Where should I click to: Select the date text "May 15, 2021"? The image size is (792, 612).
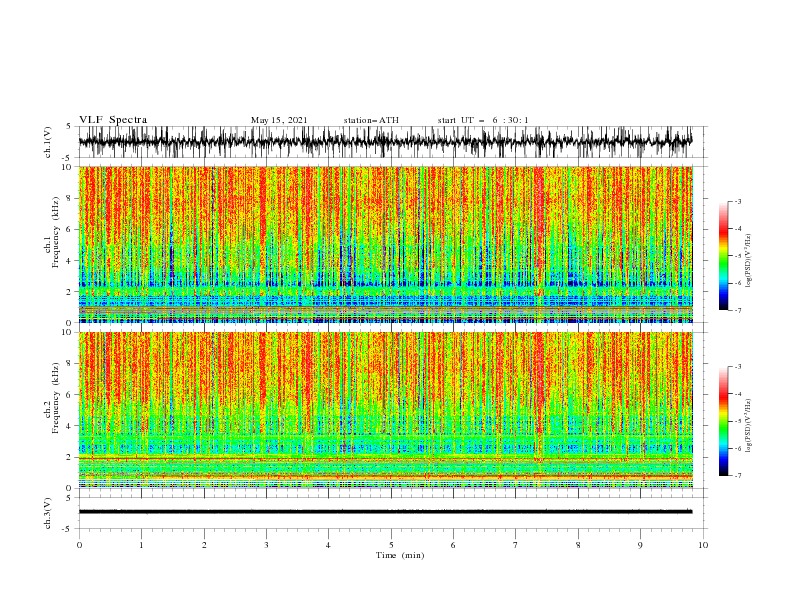279,120
